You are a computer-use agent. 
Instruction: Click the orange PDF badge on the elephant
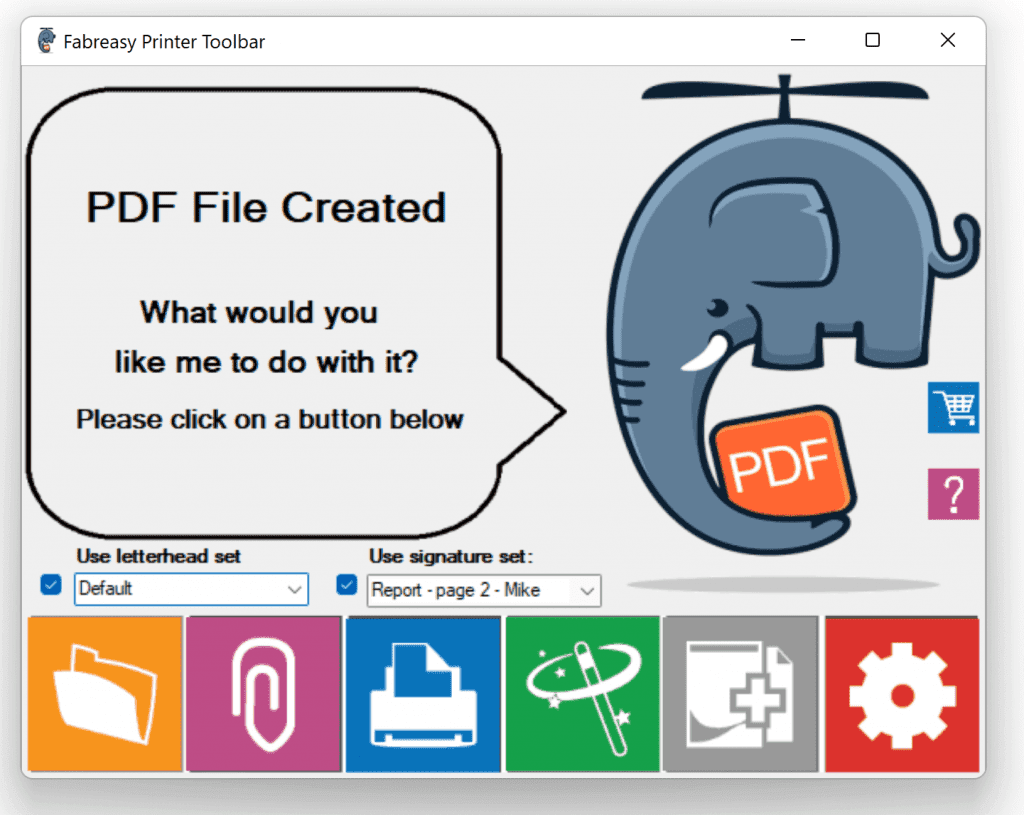click(x=780, y=464)
